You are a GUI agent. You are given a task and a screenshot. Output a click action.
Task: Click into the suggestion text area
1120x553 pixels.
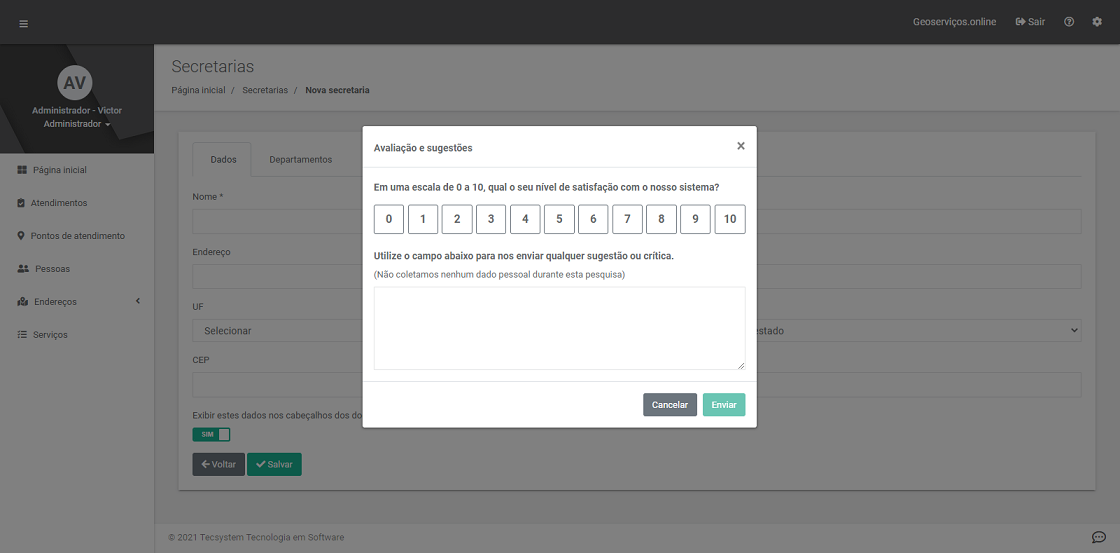(559, 328)
